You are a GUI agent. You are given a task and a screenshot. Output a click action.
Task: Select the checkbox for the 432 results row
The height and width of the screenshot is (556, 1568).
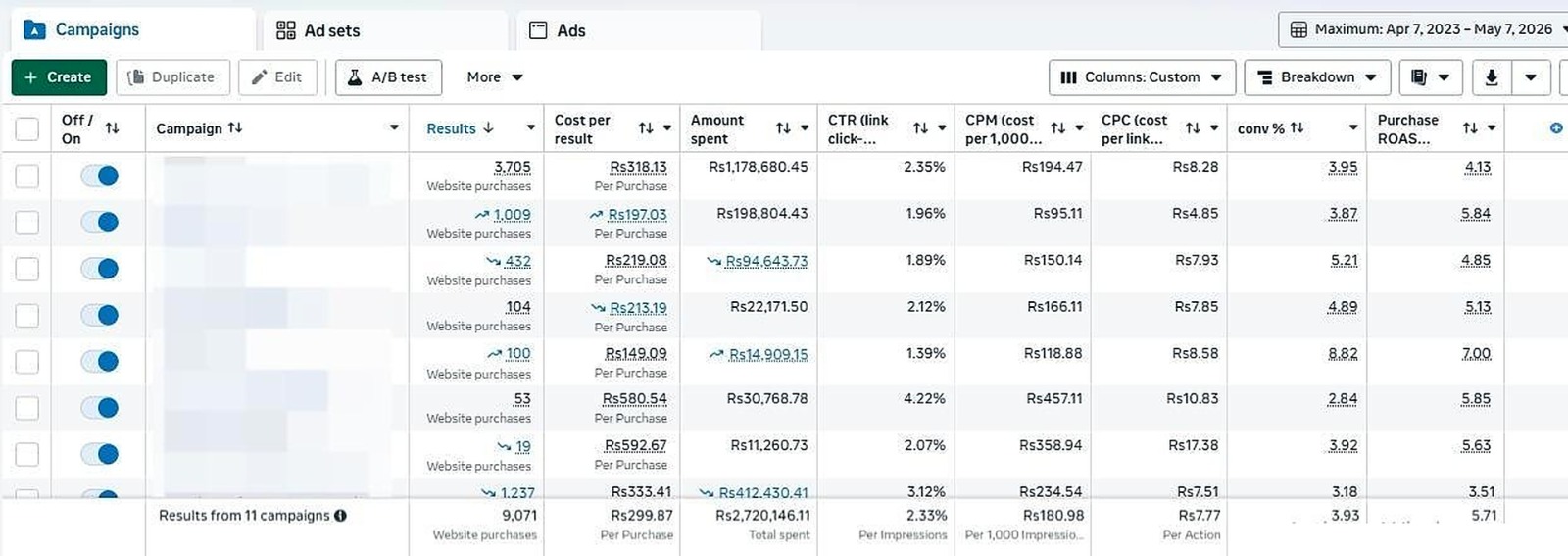(x=27, y=269)
